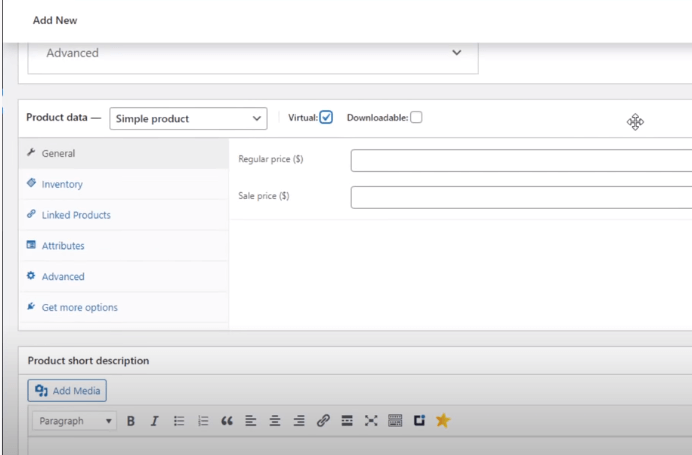
Task: Focus the Sale price input field
Action: [521, 197]
